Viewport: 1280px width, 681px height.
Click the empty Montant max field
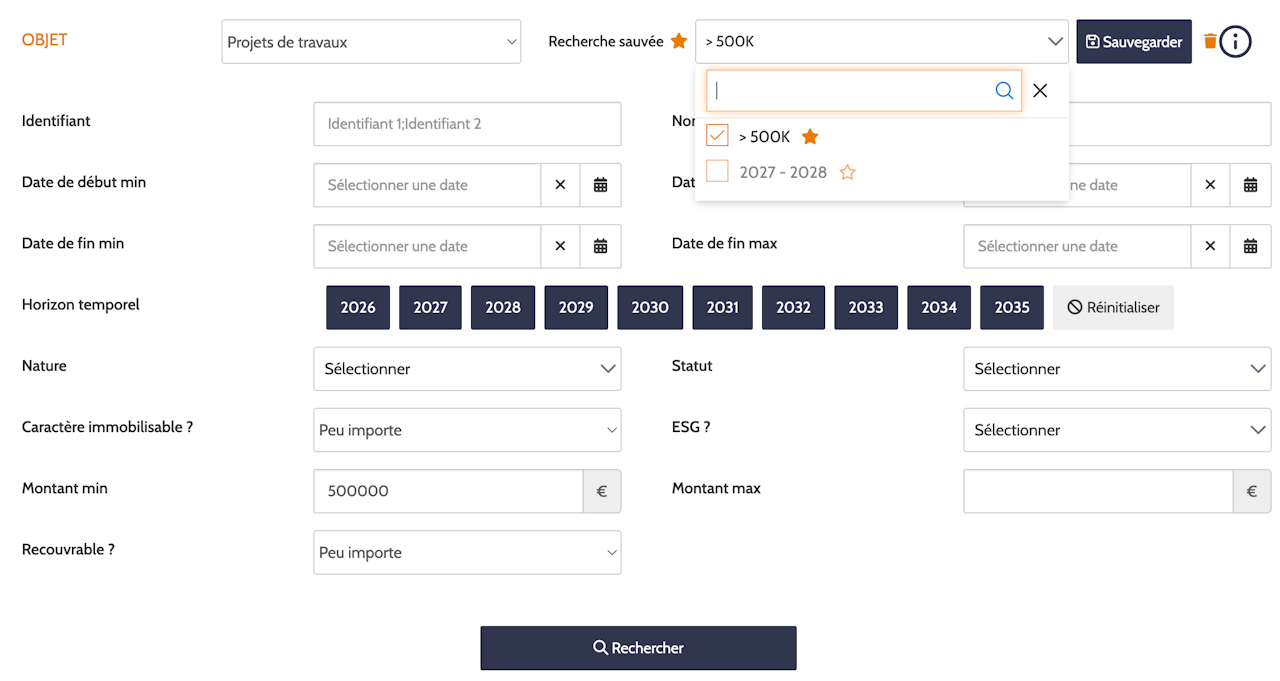[x=1099, y=491]
